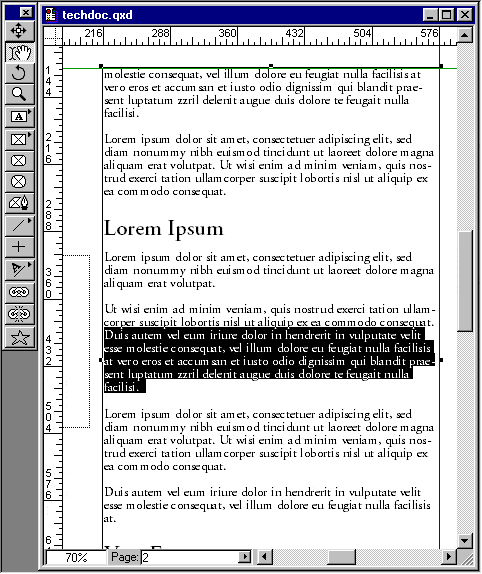The image size is (482, 574).
Task: Select the Rotation tool
Action: 19,73
